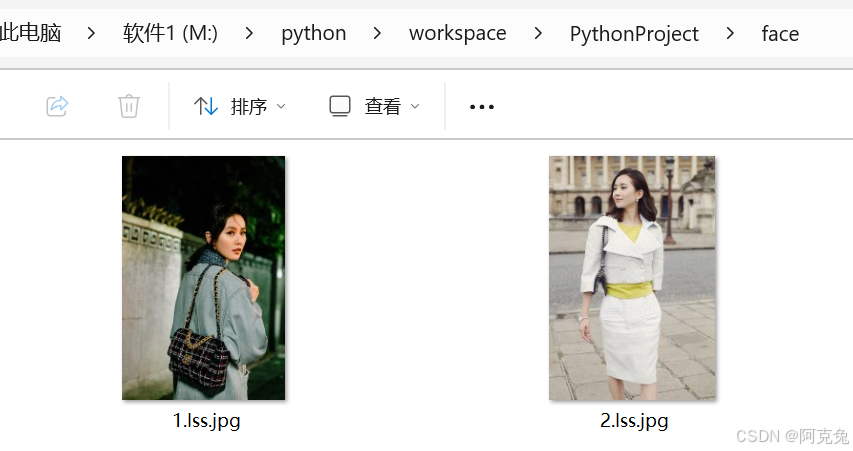Image resolution: width=853 pixels, height=451 pixels.
Task: Select the thumbnail above 1.lss.jpg
Action: click(x=203, y=278)
